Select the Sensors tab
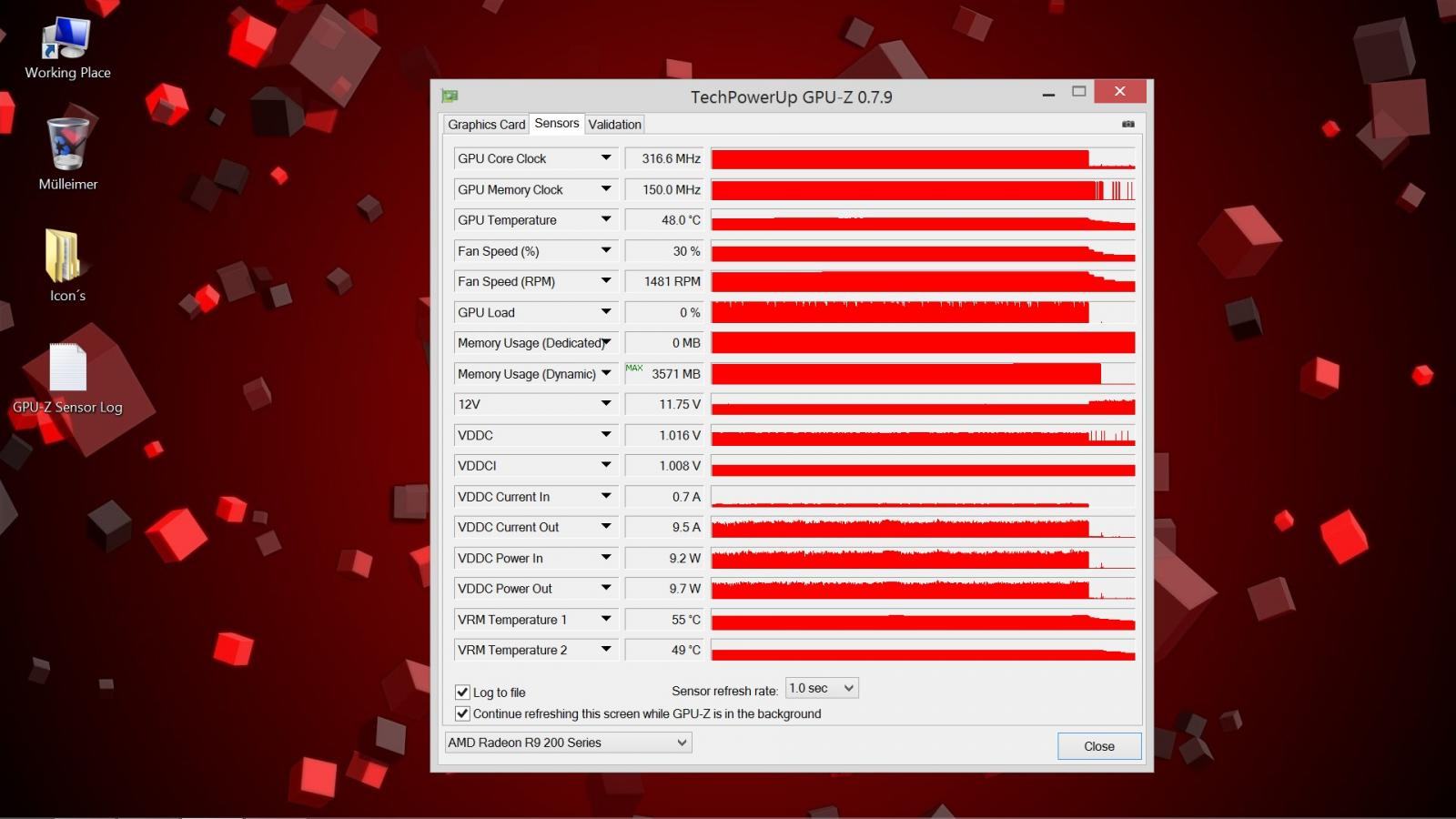This screenshot has width=1456, height=819. coord(557,123)
